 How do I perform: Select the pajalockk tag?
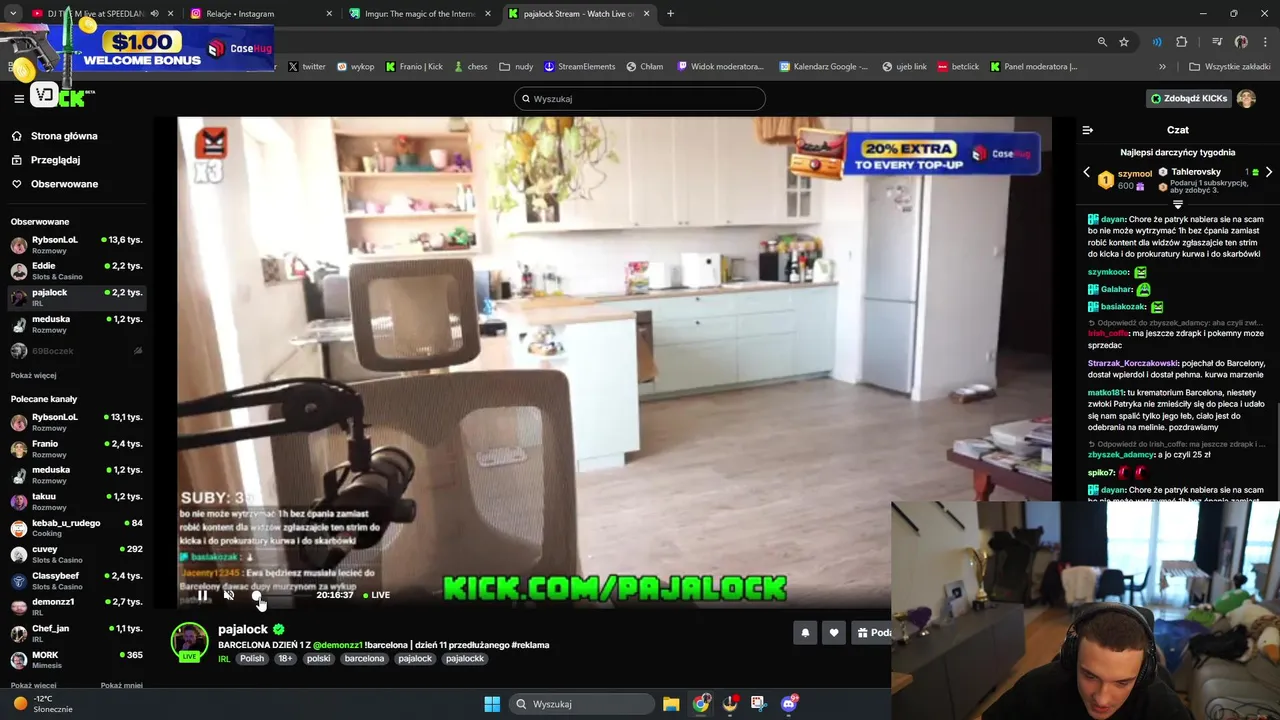pos(465,659)
